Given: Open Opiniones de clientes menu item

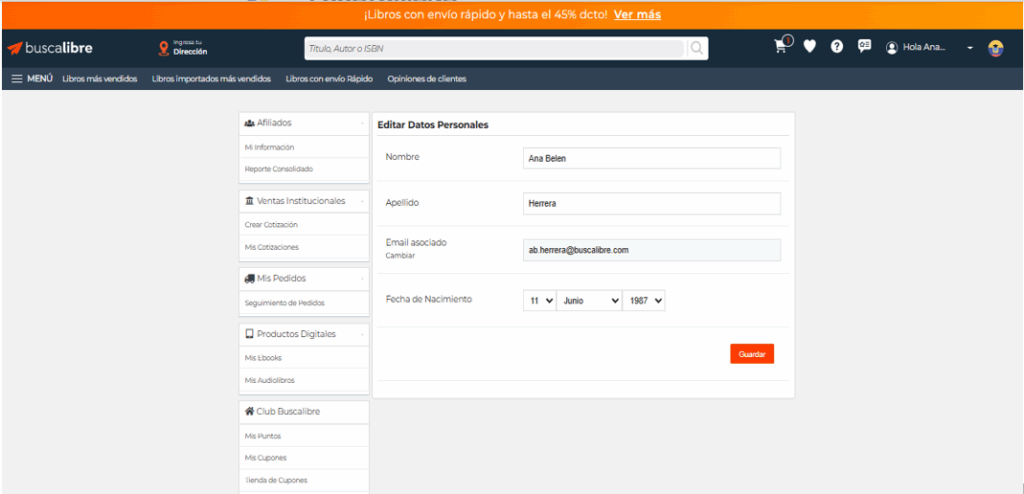Looking at the screenshot, I should tap(427, 79).
